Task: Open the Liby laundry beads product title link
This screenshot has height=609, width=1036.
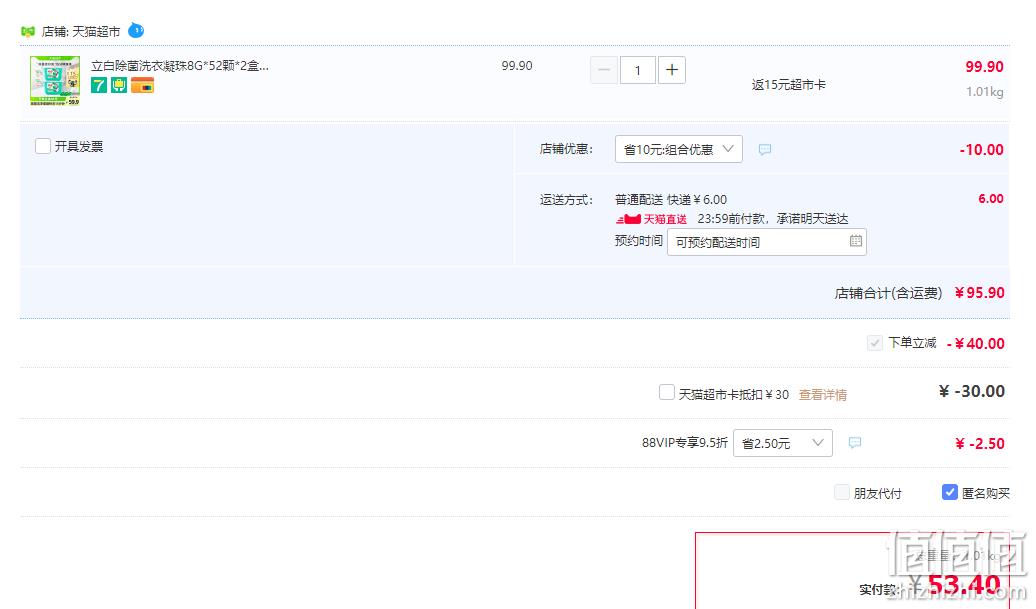Action: (x=180, y=65)
